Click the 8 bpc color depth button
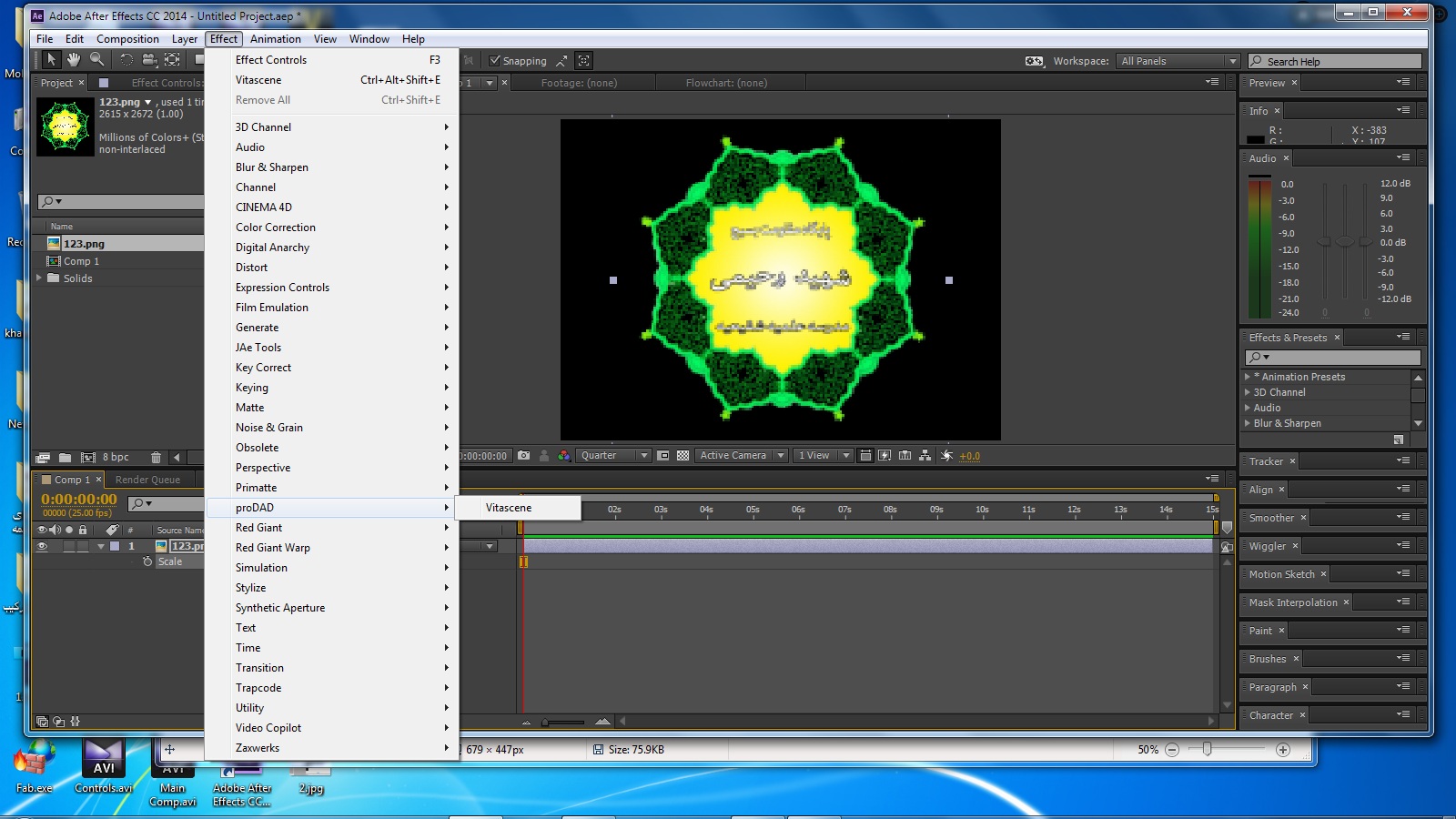Viewport: 1456px width, 819px height. pos(116,457)
